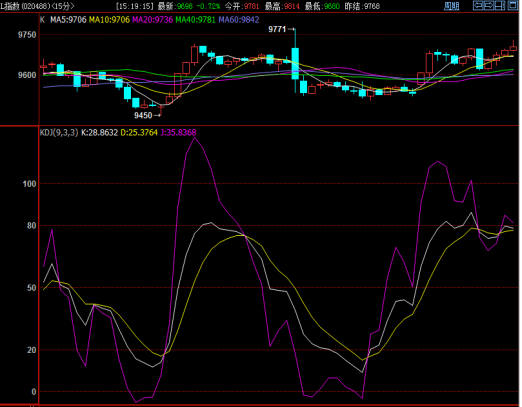522x407 pixels.
Task: Click the right-arrow next chart icon
Action: click(489, 6)
